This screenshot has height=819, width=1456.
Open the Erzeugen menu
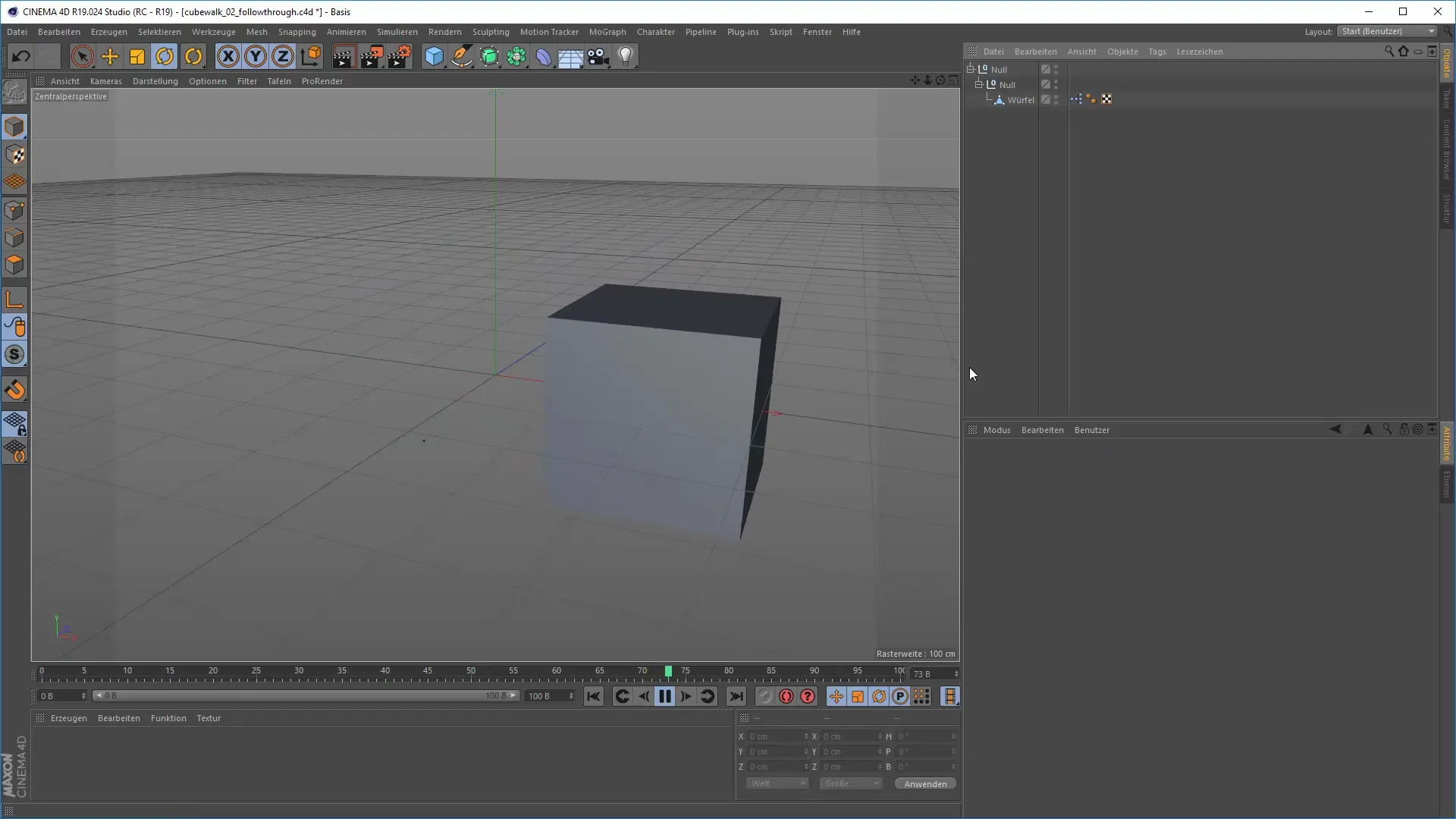108,32
